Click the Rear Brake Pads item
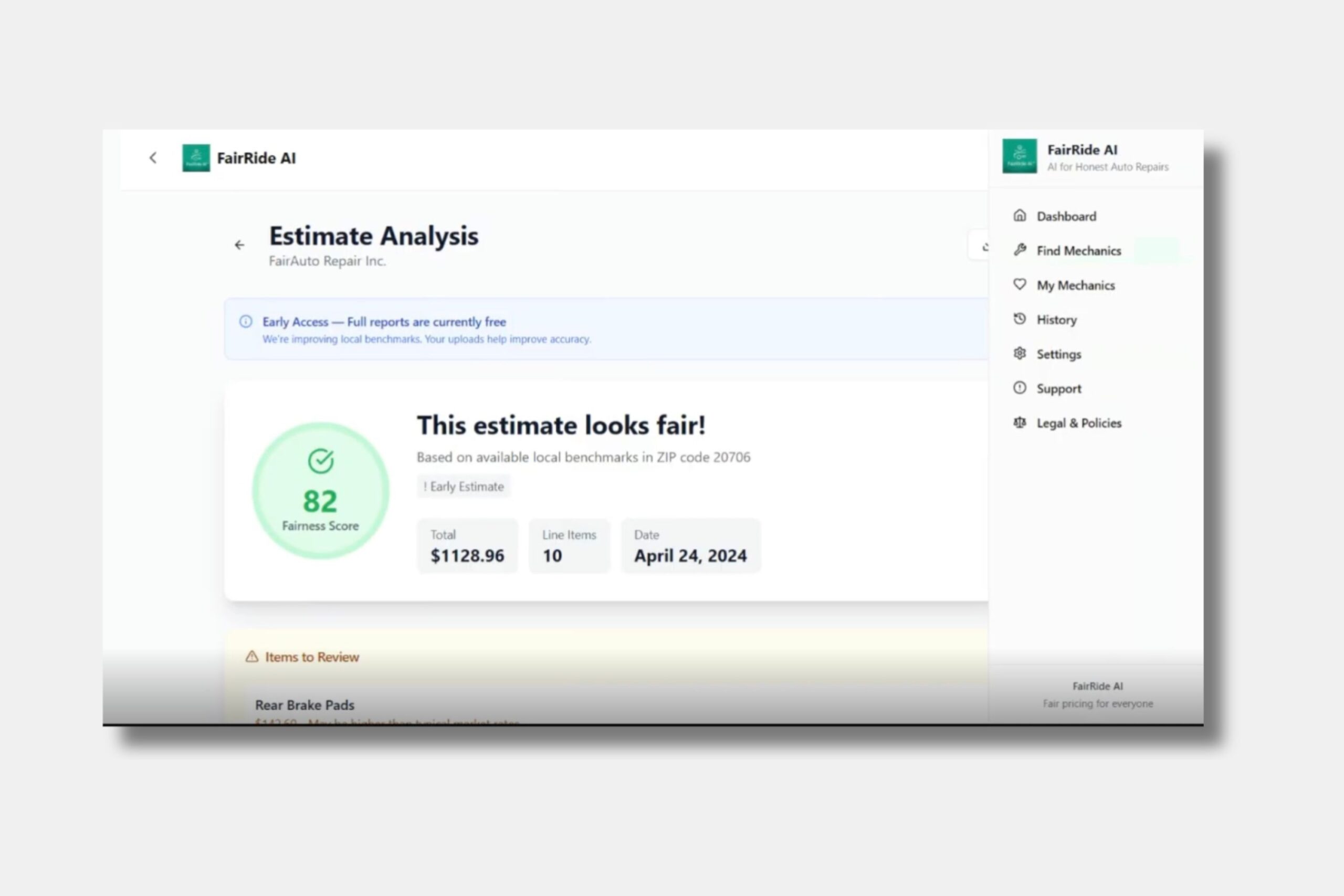 point(304,705)
